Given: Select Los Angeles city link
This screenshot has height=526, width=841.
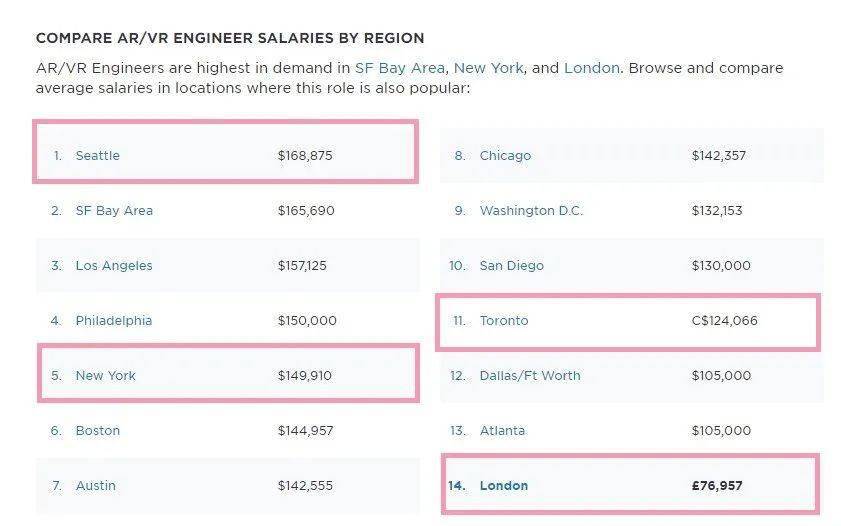Looking at the screenshot, I should [x=114, y=266].
